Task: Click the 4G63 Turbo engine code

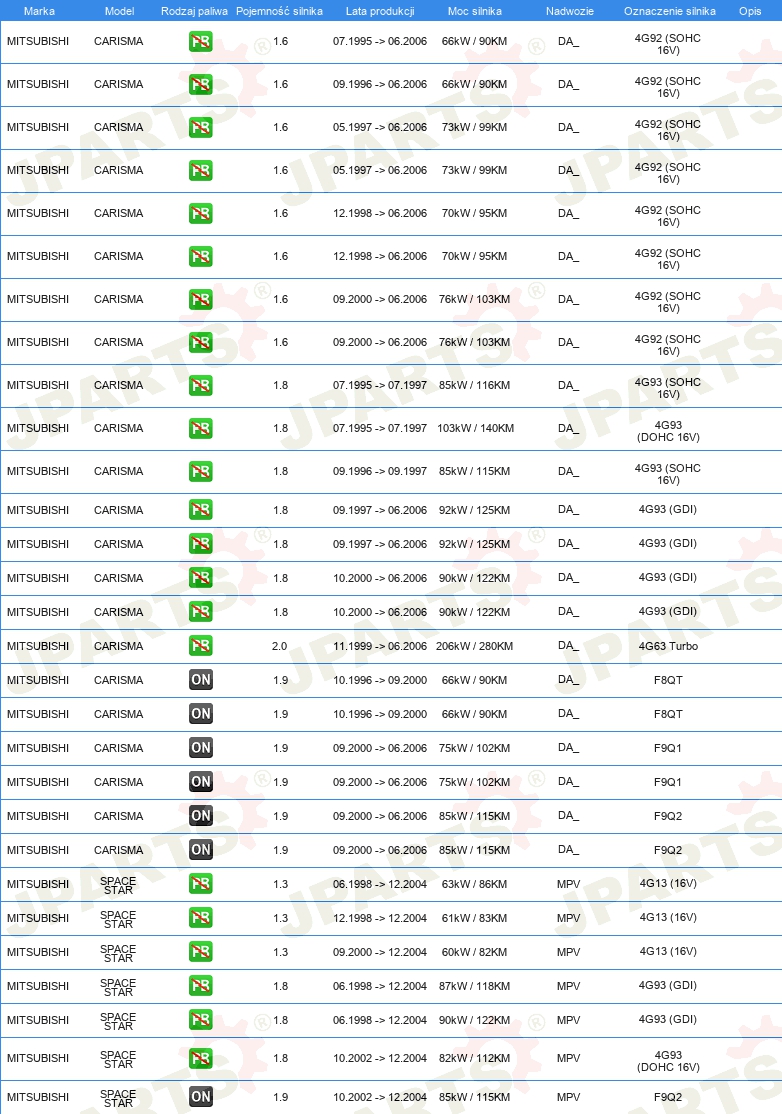Action: coord(668,647)
